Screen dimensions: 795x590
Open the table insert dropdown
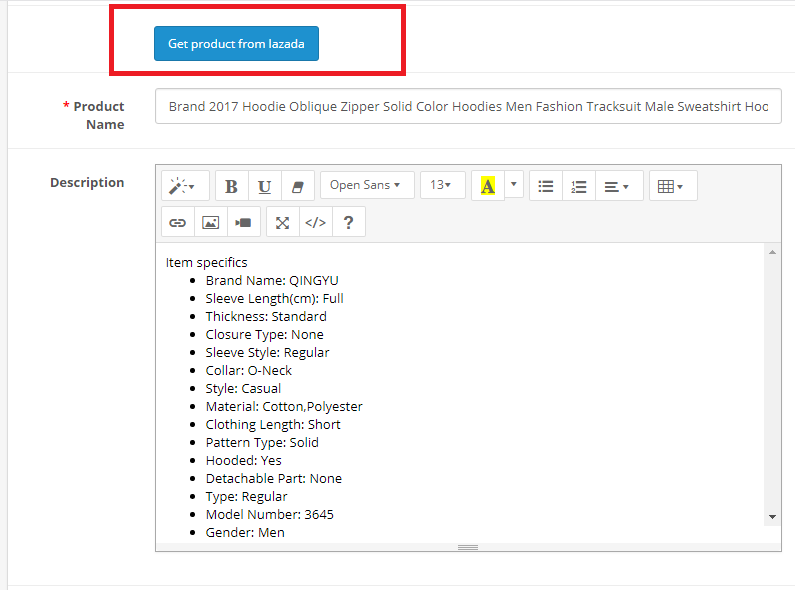pos(673,186)
